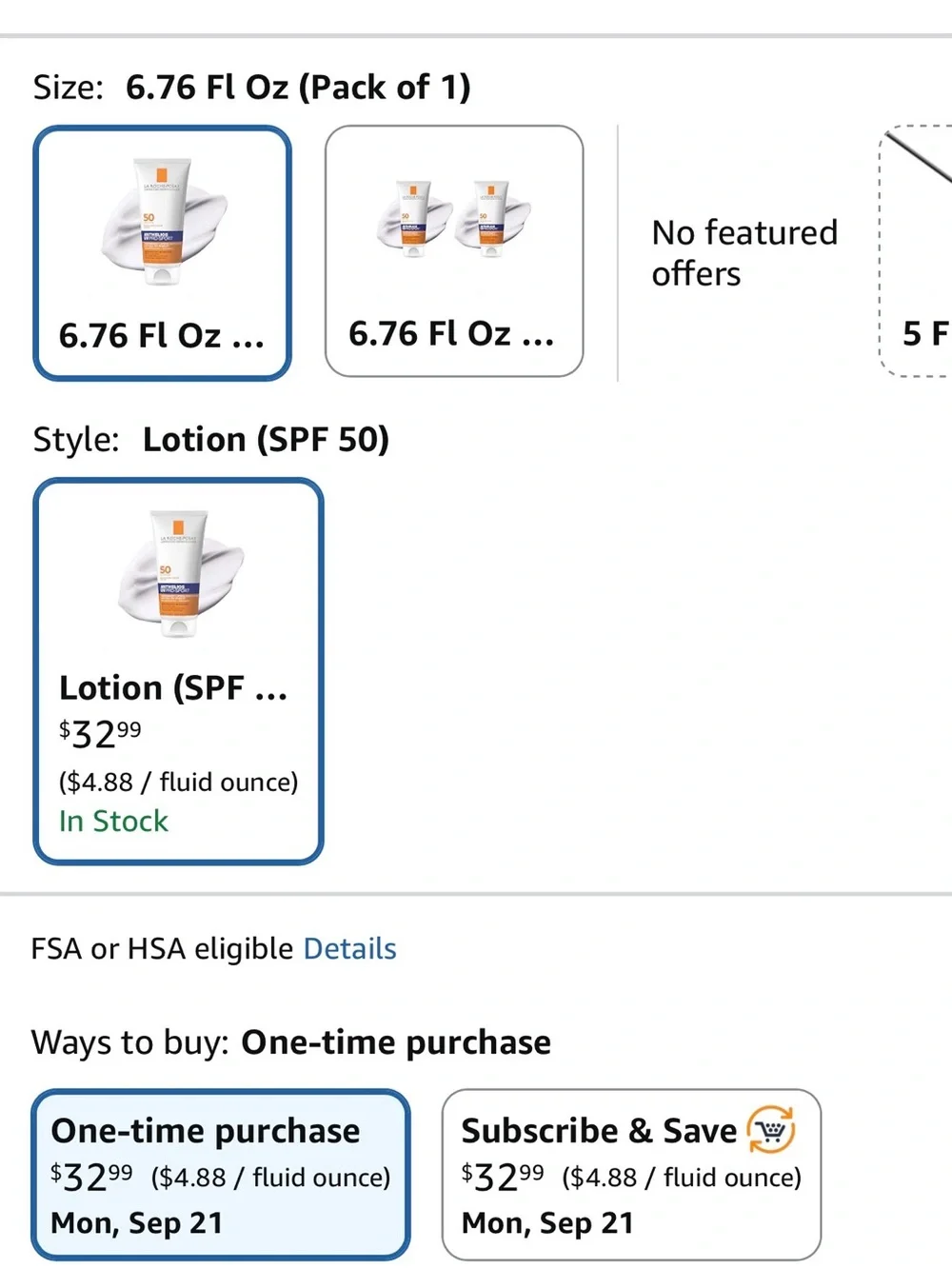Click the In Stock status text

[x=113, y=822]
